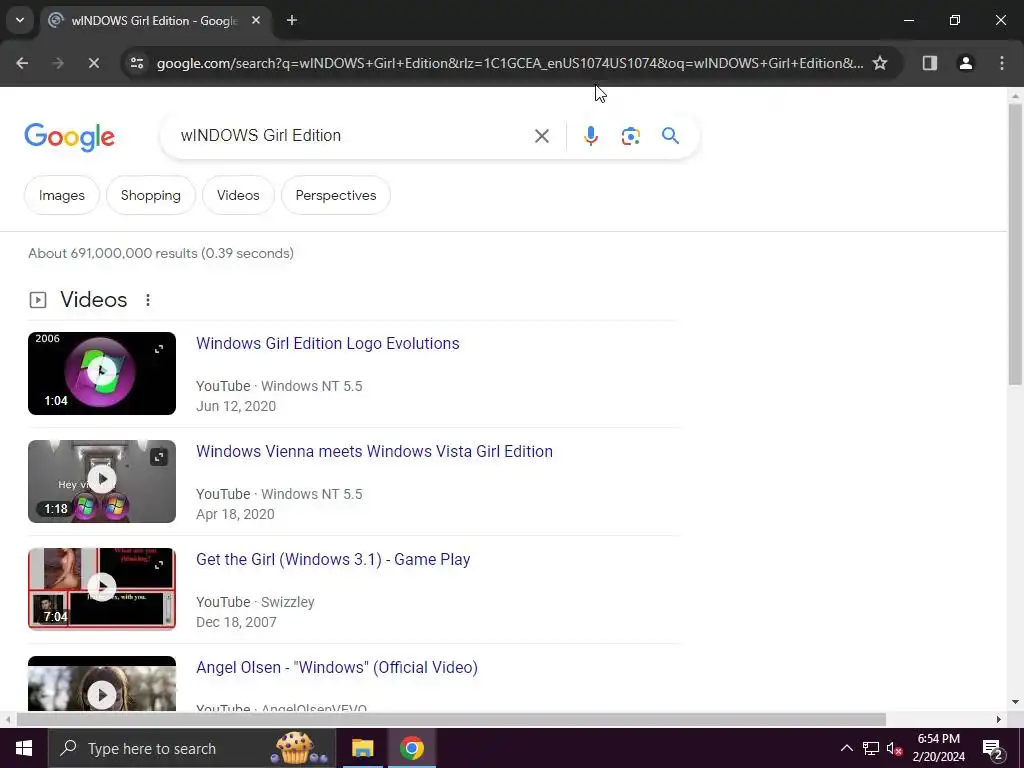Filter results by Perspectives
Viewport: 1024px width, 768px height.
click(336, 195)
